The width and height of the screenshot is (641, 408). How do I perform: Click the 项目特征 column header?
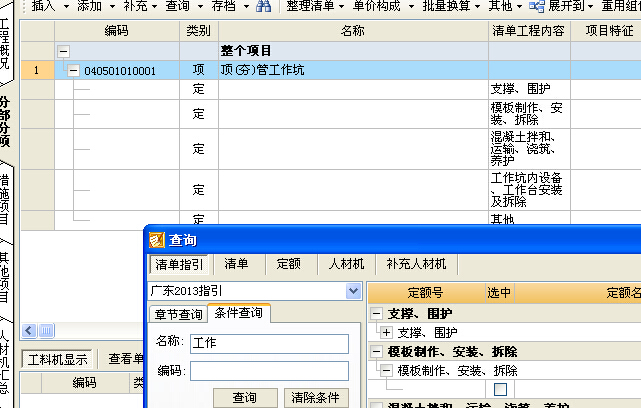point(607,31)
